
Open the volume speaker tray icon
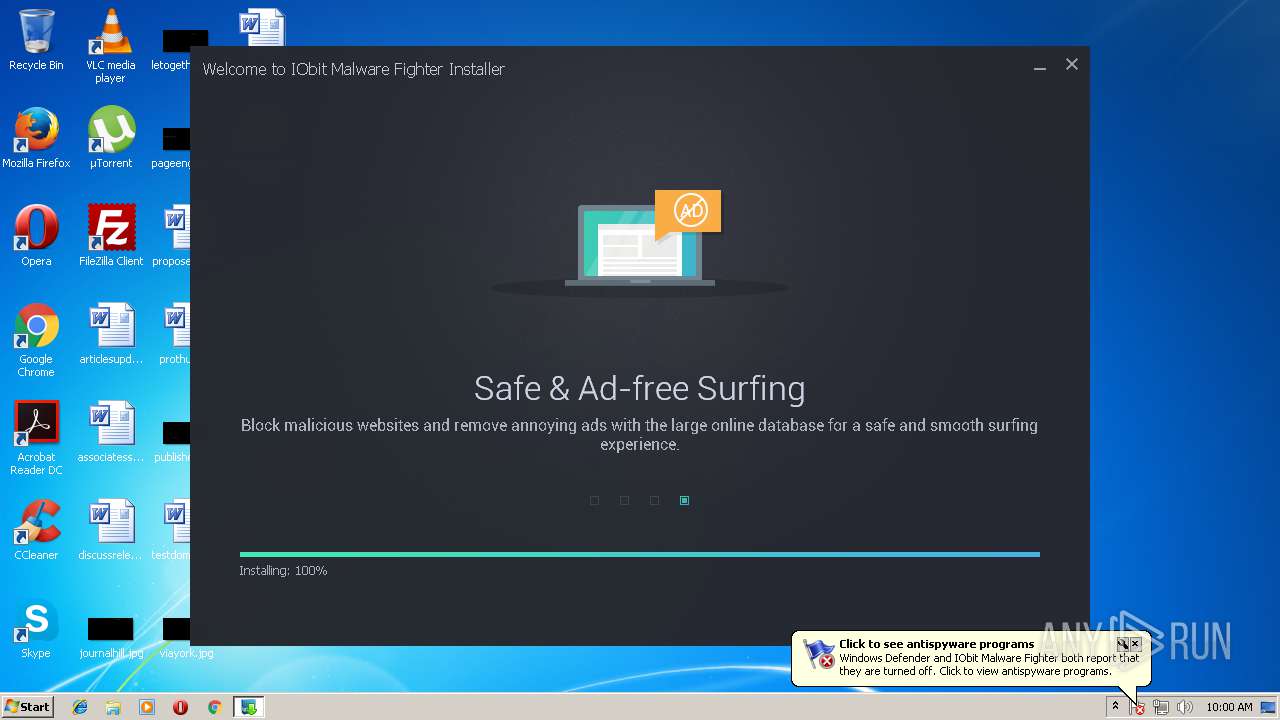click(1185, 707)
